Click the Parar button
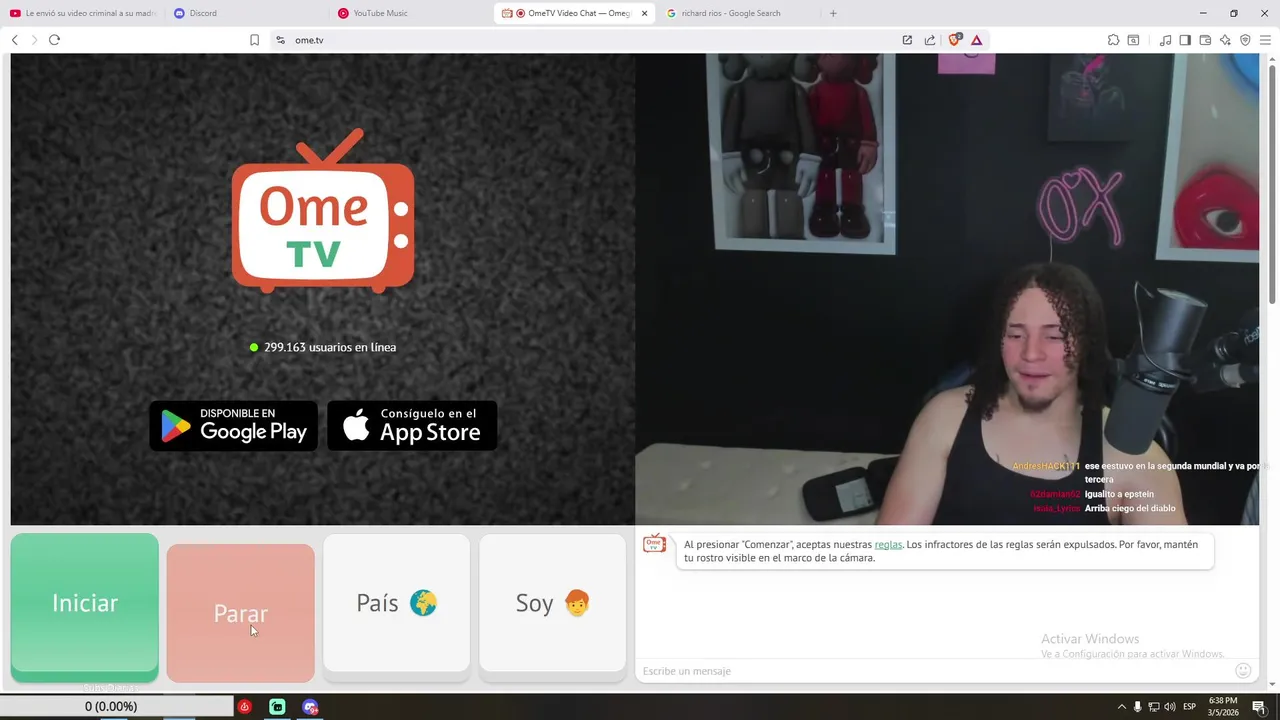Viewport: 1280px width, 720px height. (x=241, y=613)
